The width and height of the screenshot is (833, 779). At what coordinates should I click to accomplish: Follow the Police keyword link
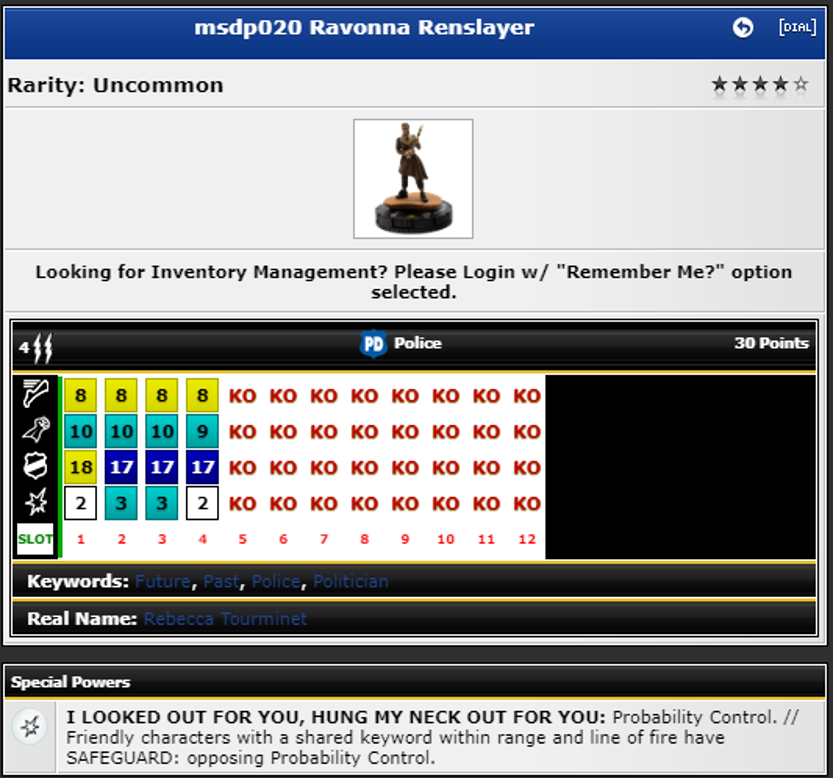pyautogui.click(x=276, y=581)
